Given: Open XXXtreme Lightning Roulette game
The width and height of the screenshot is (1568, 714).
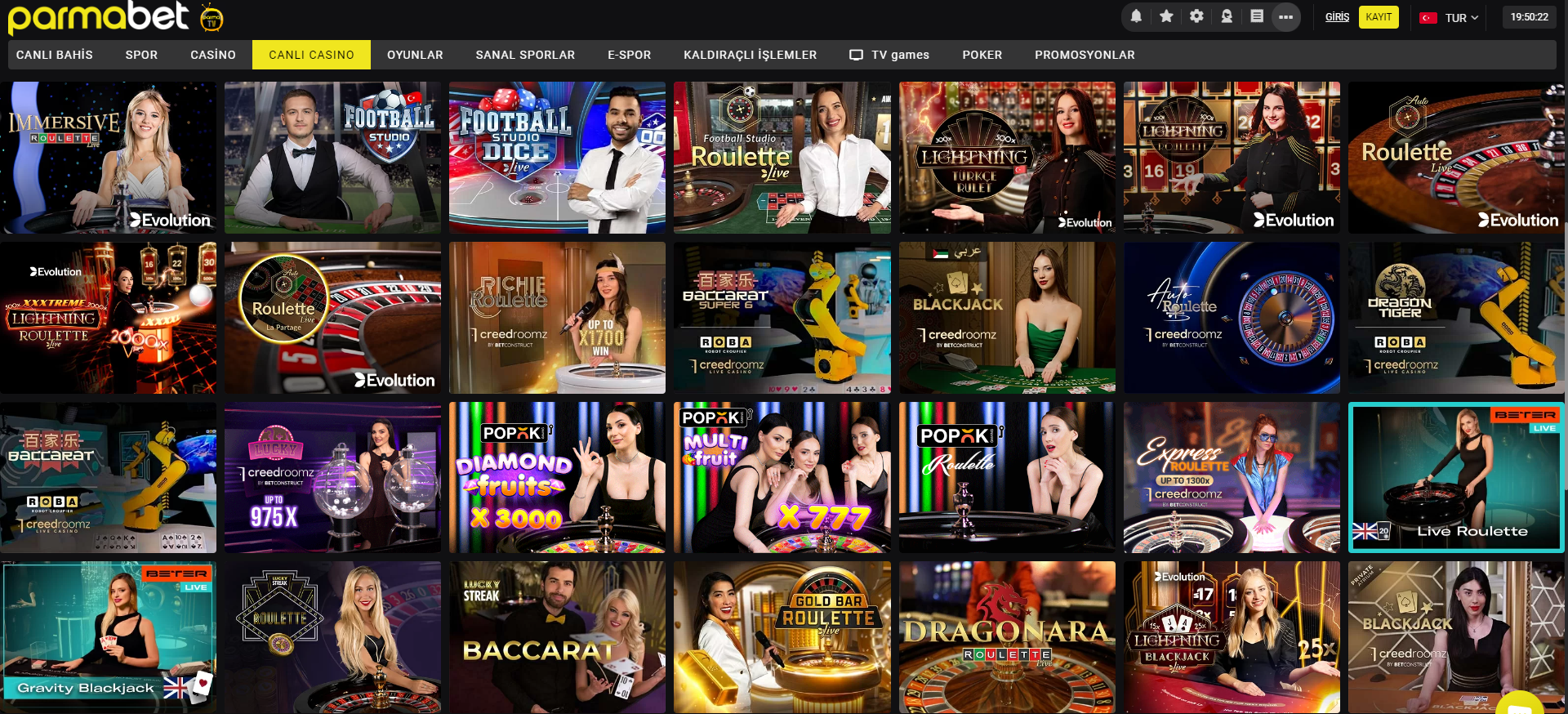Looking at the screenshot, I should click(x=108, y=318).
